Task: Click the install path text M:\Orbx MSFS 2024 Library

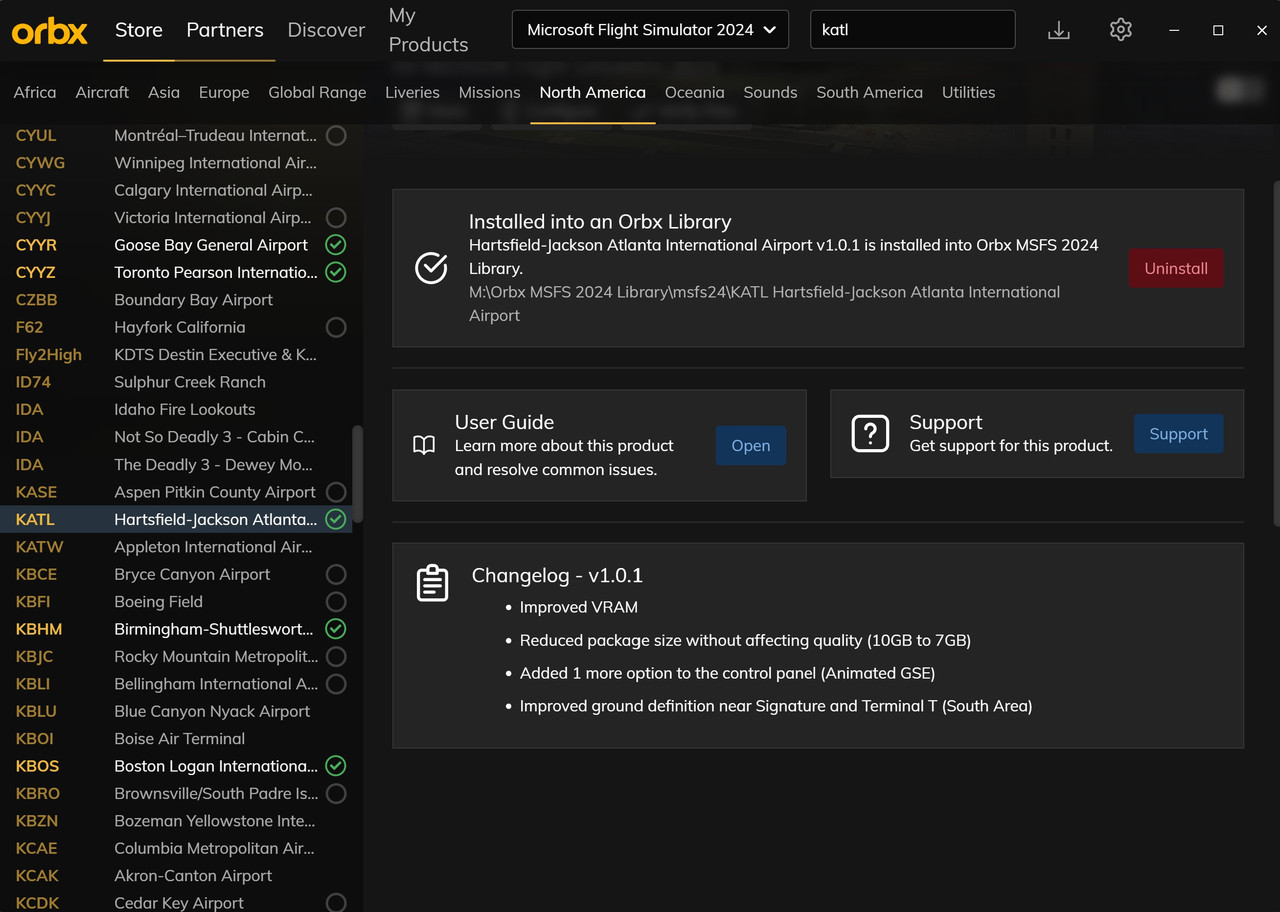Action: click(765, 303)
